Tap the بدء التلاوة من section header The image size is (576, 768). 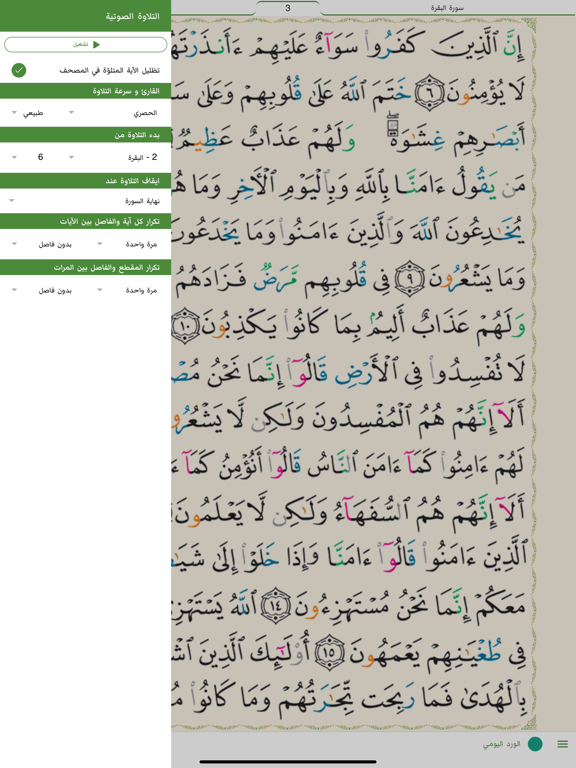[86, 135]
